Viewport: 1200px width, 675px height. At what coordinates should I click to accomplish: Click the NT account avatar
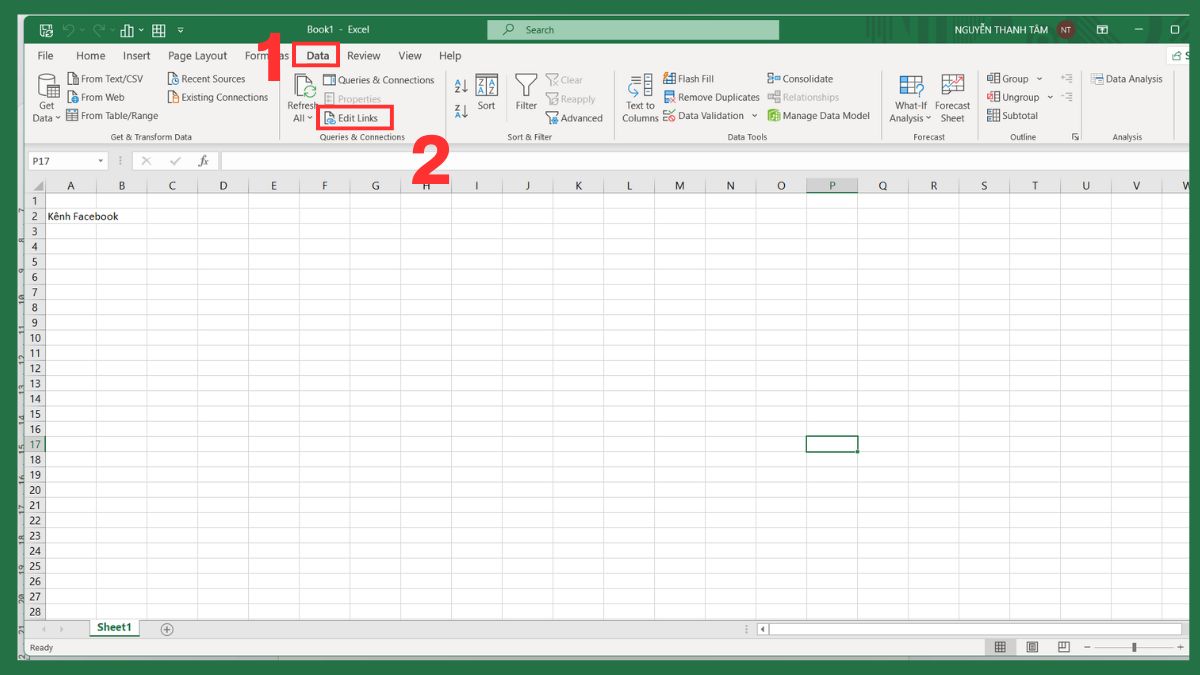click(x=1066, y=30)
